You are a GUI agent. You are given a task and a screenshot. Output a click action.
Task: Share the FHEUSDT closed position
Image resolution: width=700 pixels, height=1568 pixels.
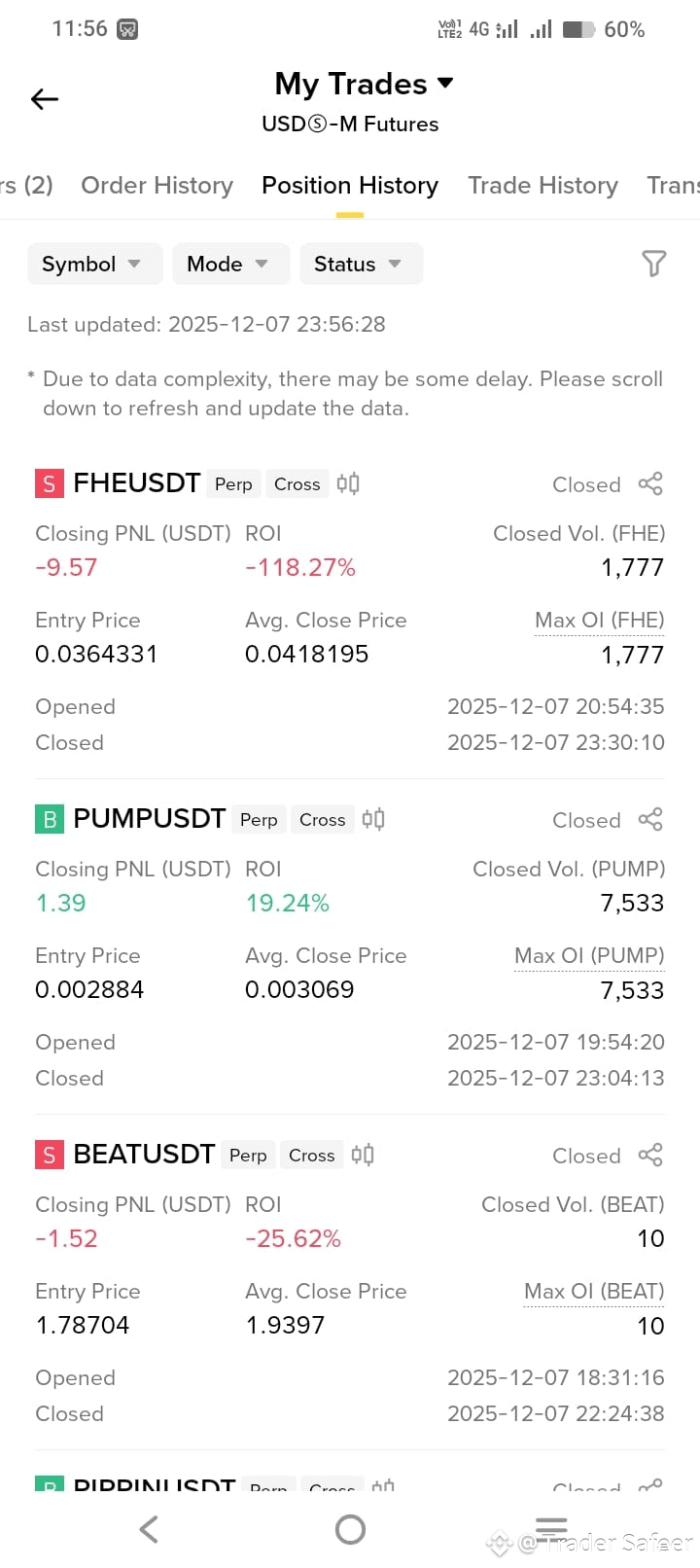coord(650,483)
